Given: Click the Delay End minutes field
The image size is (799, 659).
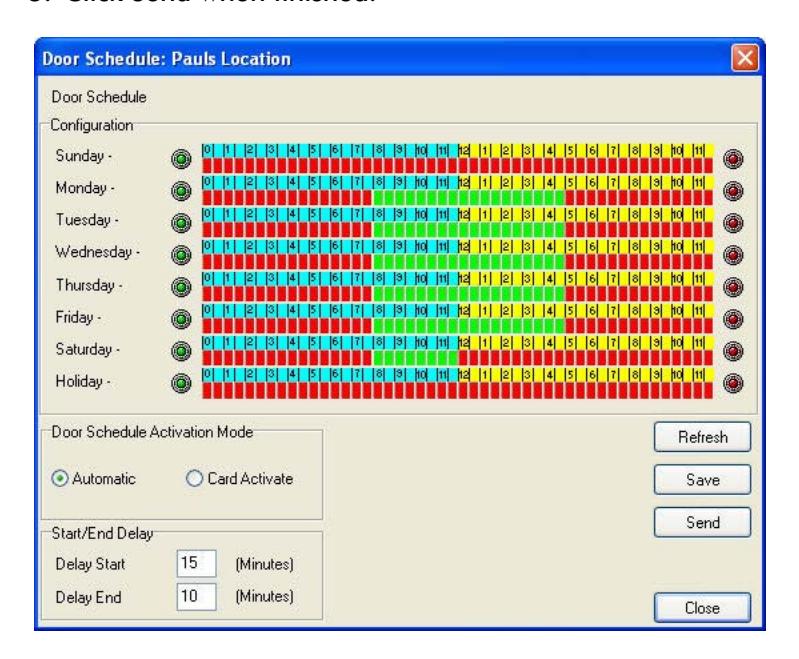Looking at the screenshot, I should [196, 596].
